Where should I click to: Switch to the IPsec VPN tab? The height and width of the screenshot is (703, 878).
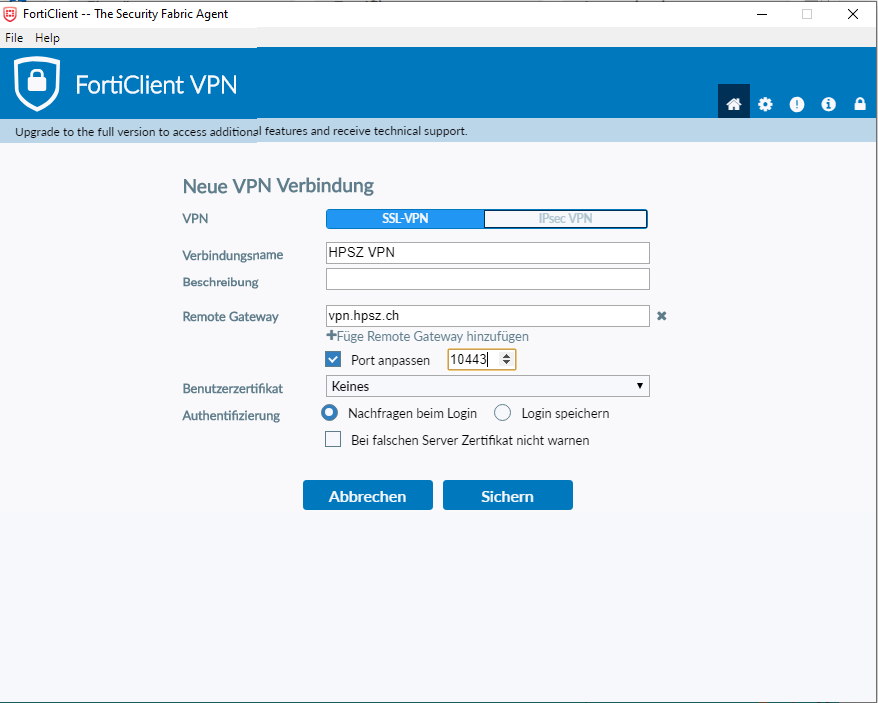pos(565,219)
